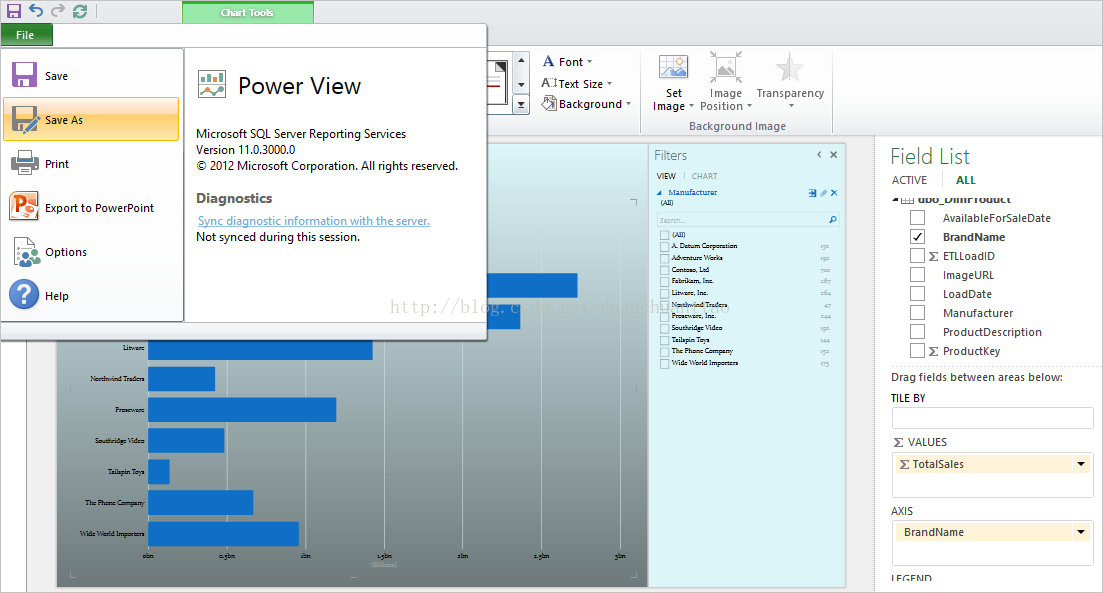Click the magnifier icon in the filter search
This screenshot has width=1103, height=593.
pyautogui.click(x=833, y=220)
